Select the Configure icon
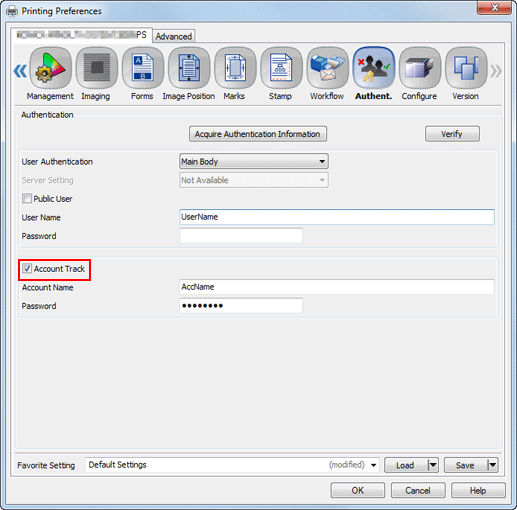 pyautogui.click(x=420, y=68)
